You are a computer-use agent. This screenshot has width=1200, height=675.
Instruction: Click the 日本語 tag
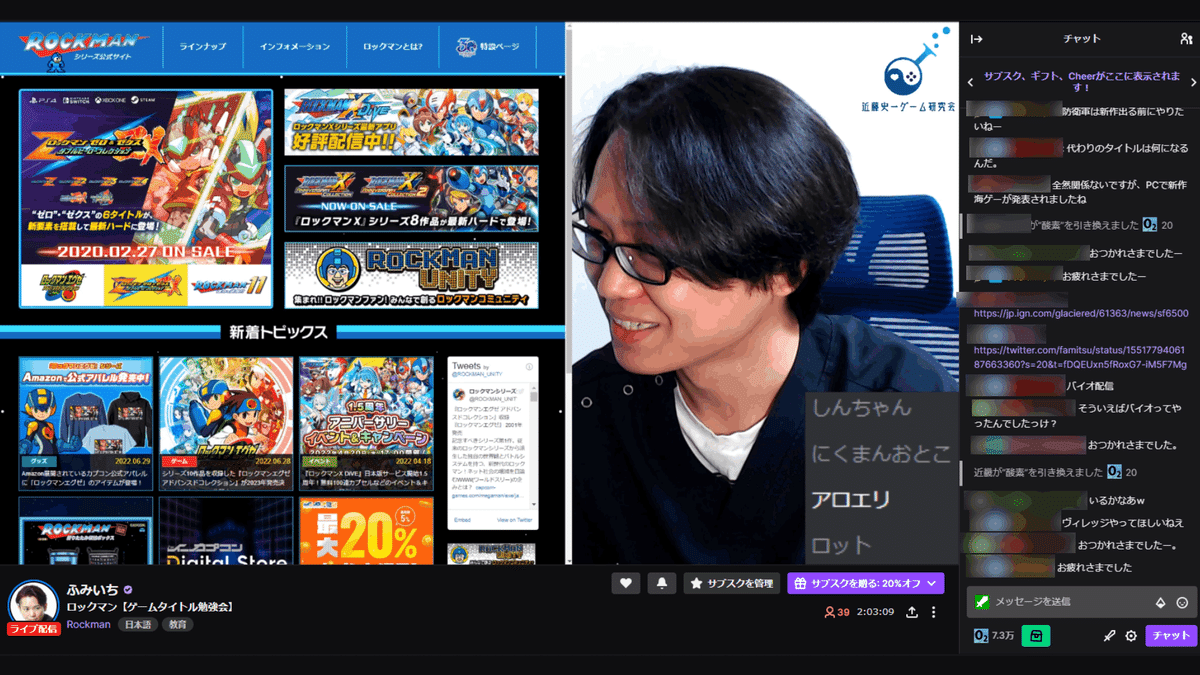pyautogui.click(x=137, y=624)
